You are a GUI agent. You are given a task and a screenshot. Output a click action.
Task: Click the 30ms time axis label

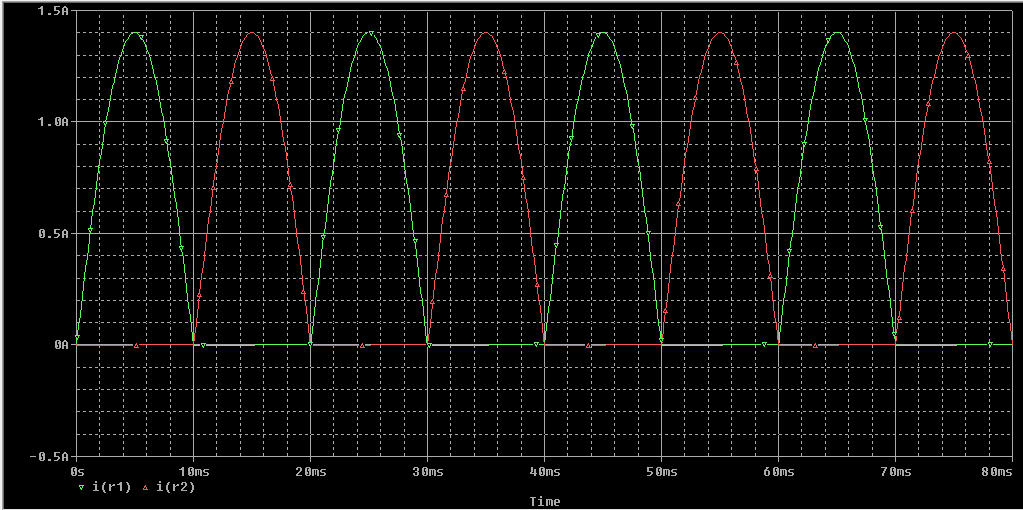428,469
